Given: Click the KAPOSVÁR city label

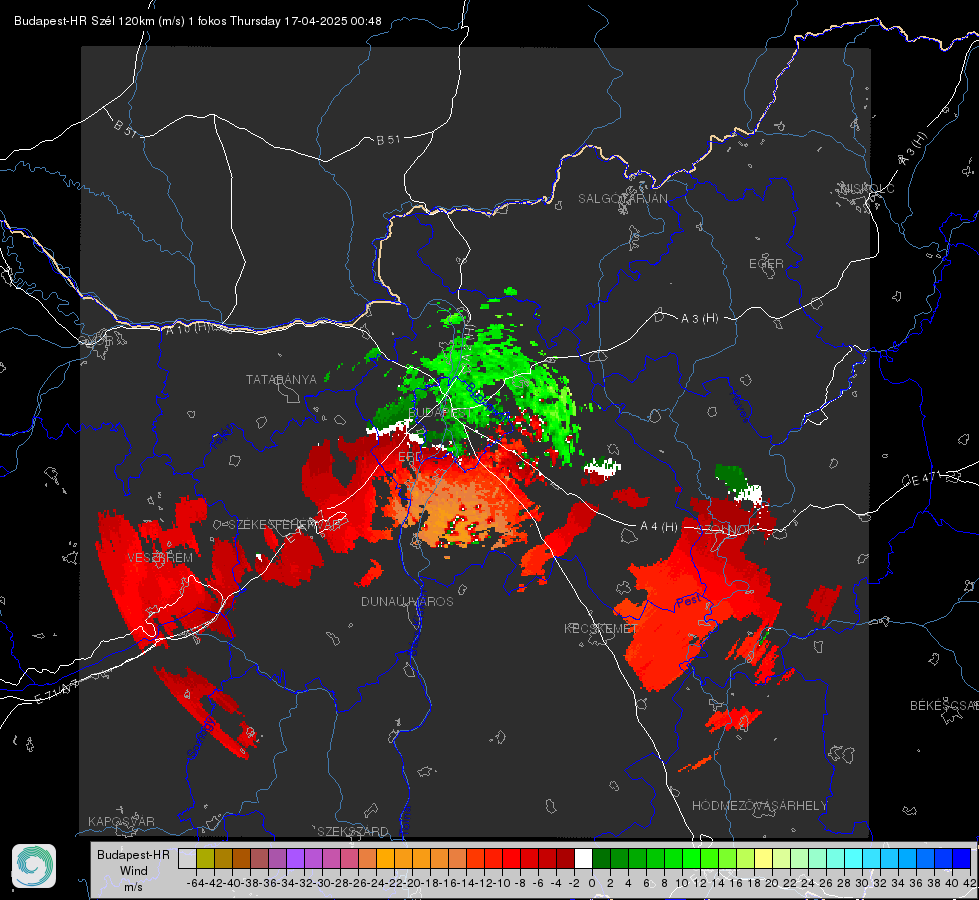Looking at the screenshot, I should 121,821.
